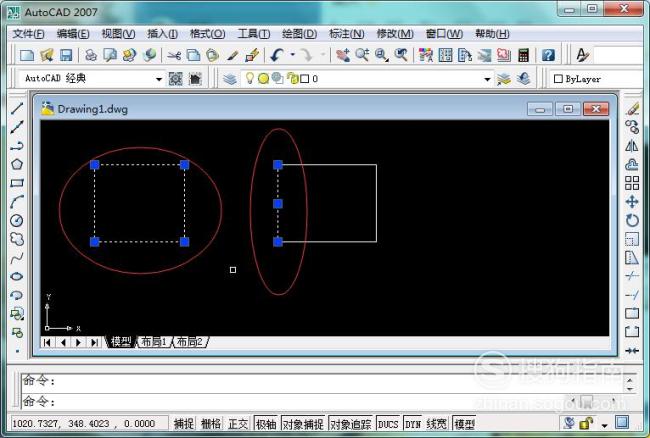
Task: Open the 绘图(D) menu
Action: 299,34
